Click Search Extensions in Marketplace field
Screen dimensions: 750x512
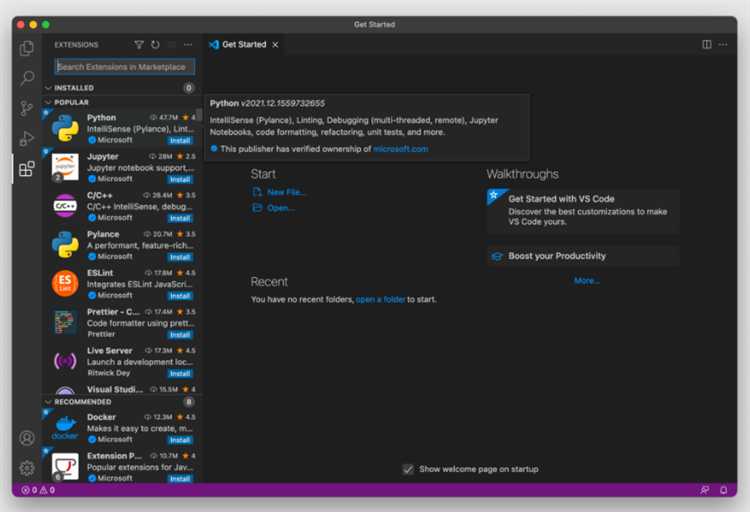tap(124, 67)
